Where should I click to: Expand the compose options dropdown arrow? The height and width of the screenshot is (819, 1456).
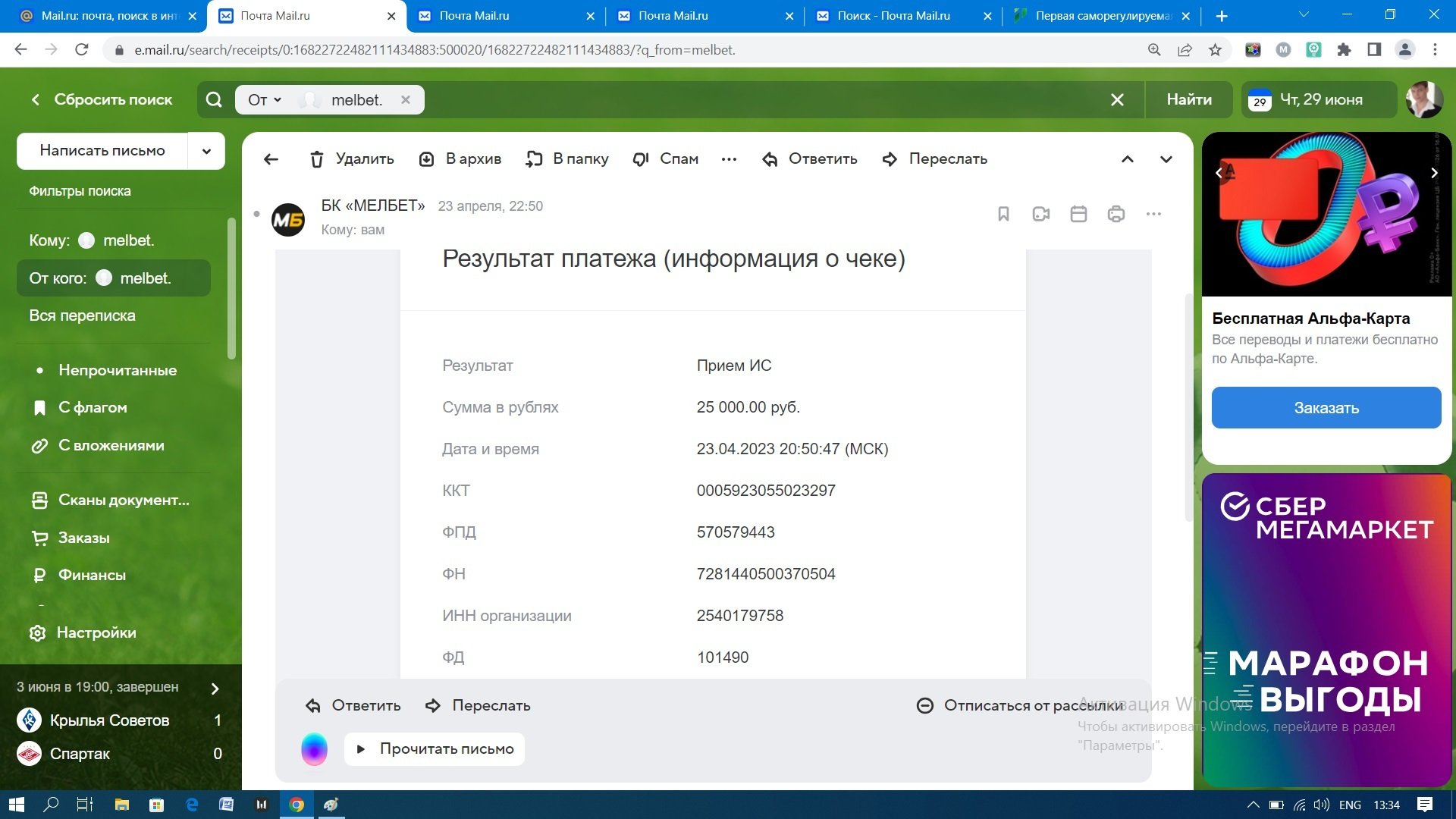[x=206, y=151]
